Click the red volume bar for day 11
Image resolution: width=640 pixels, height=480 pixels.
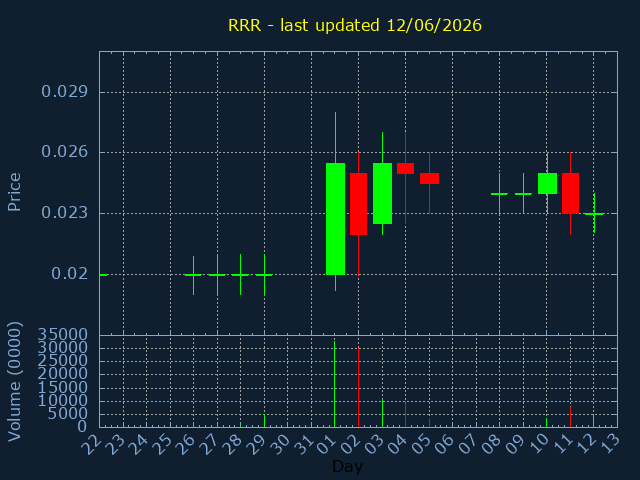tap(571, 417)
